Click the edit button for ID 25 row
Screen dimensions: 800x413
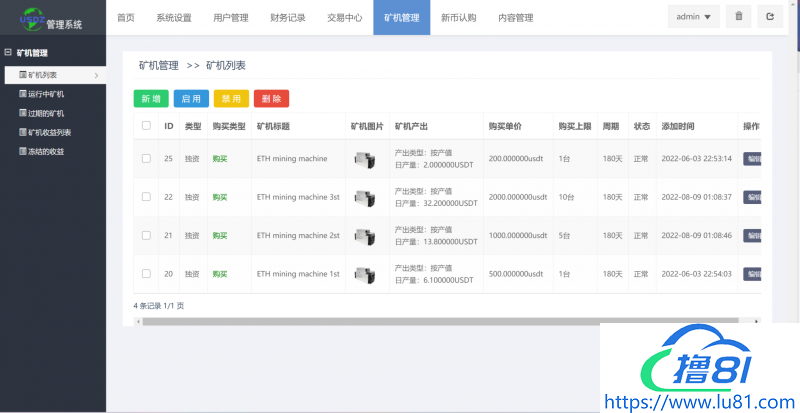(x=752, y=159)
